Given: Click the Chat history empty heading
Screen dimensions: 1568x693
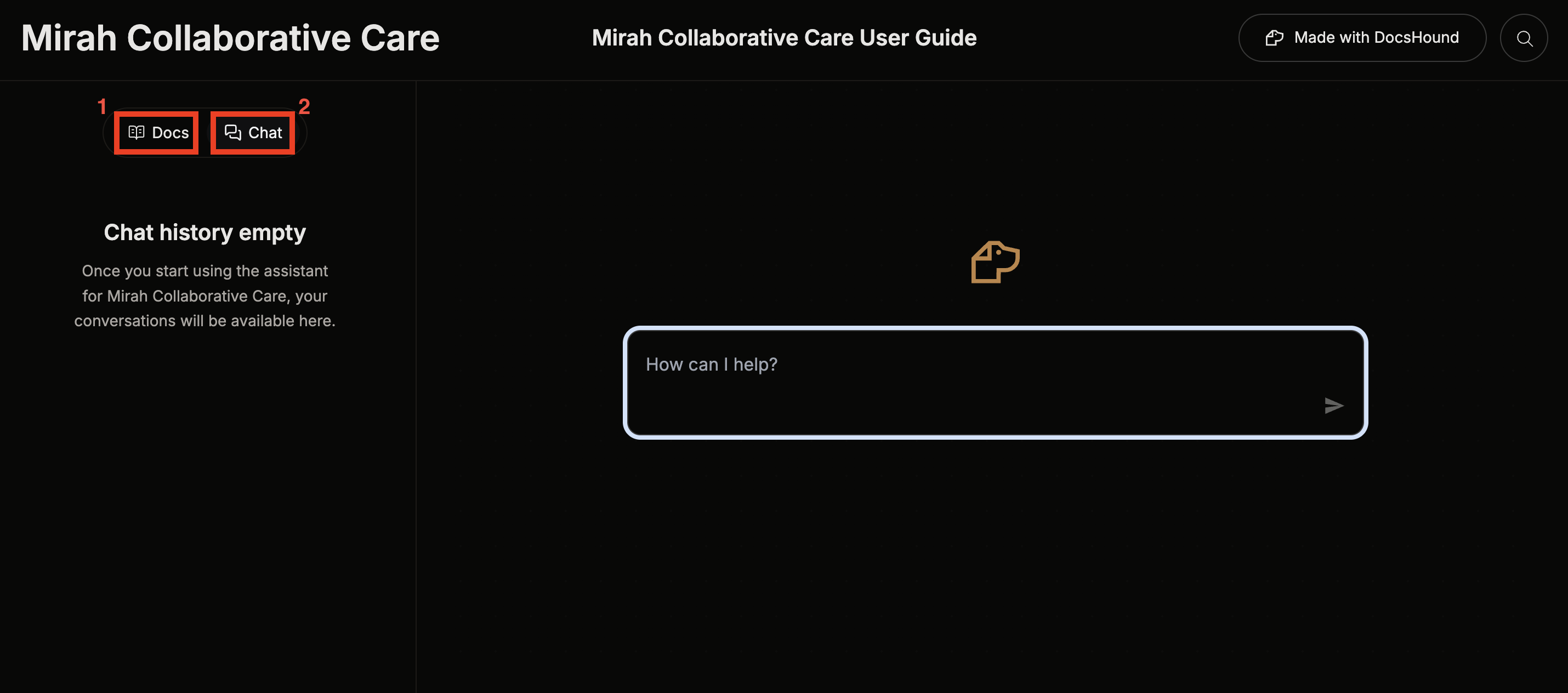Looking at the screenshot, I should (204, 232).
